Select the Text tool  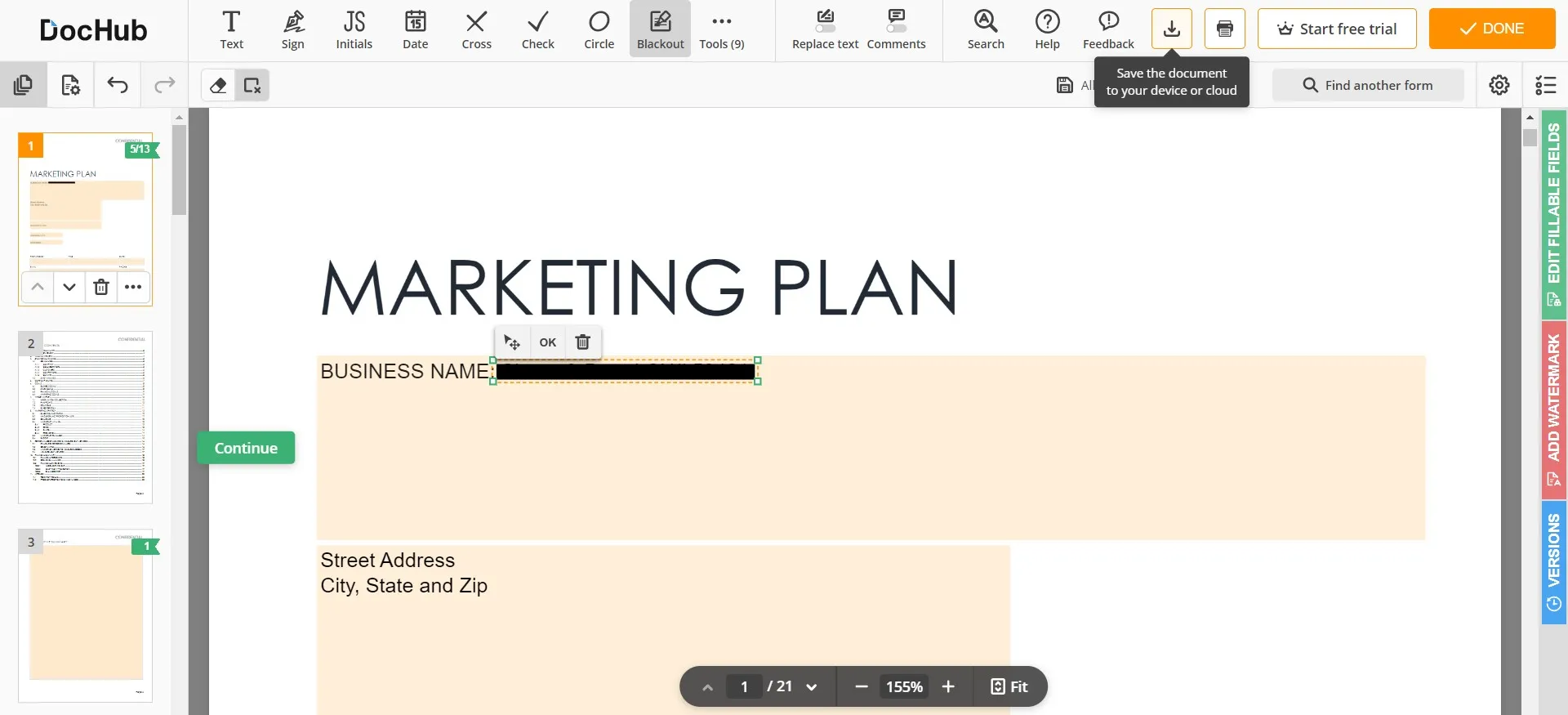pos(231,29)
